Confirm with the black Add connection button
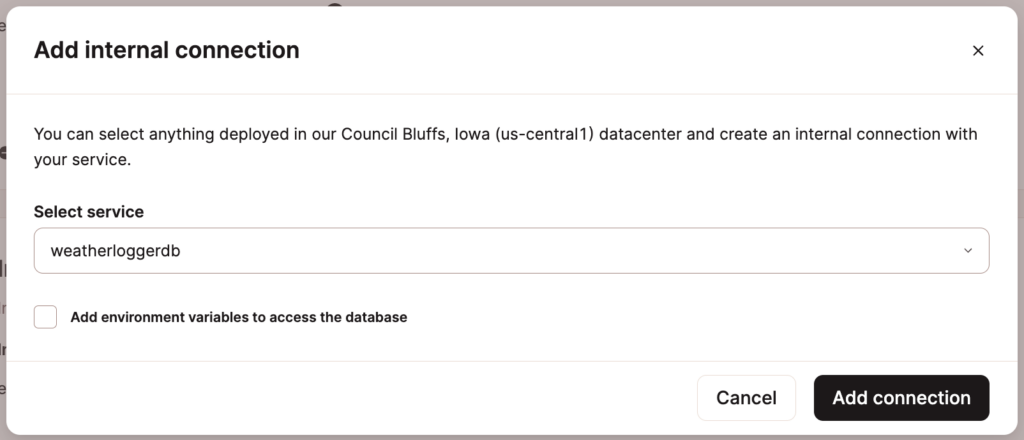The width and height of the screenshot is (1024, 440). pyautogui.click(x=901, y=398)
